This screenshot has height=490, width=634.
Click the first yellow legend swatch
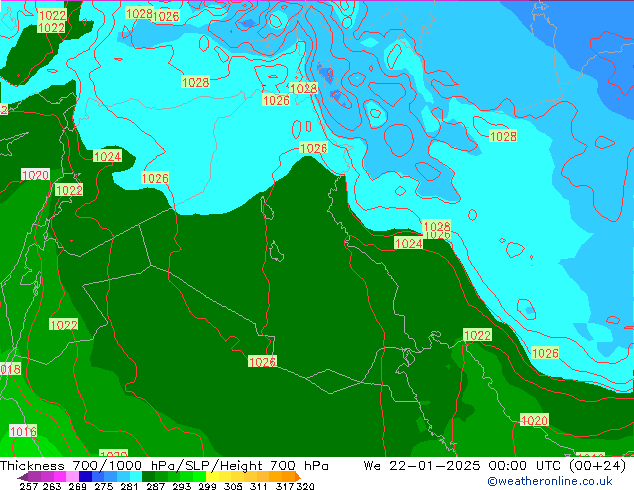(212, 476)
